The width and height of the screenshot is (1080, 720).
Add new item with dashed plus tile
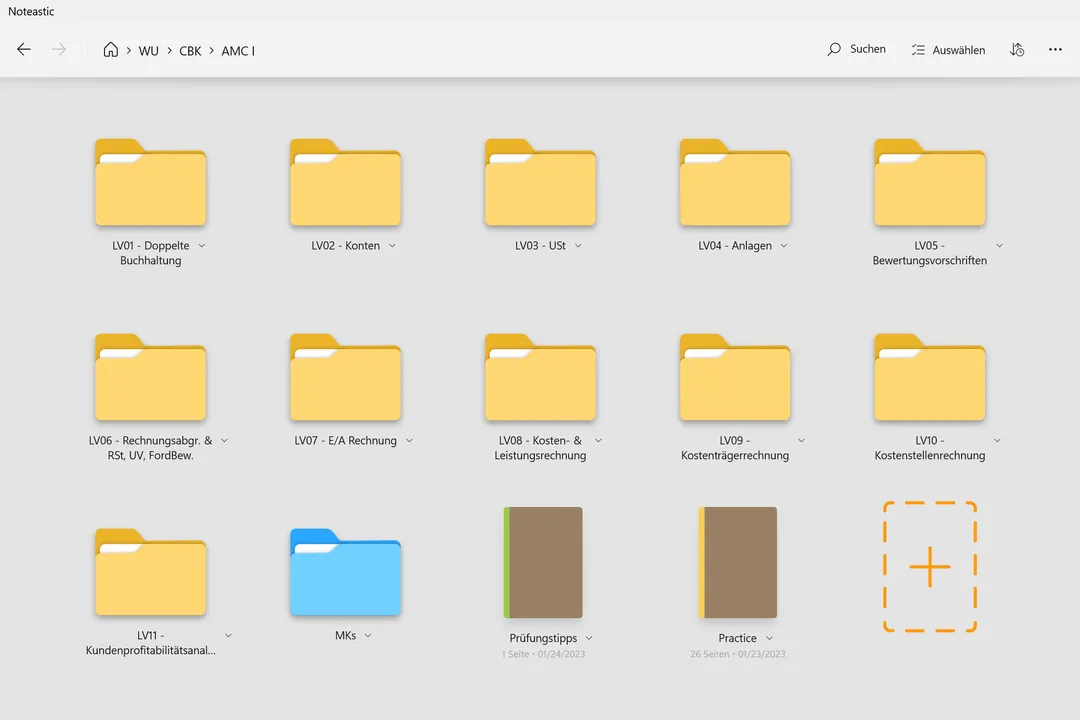(929, 567)
